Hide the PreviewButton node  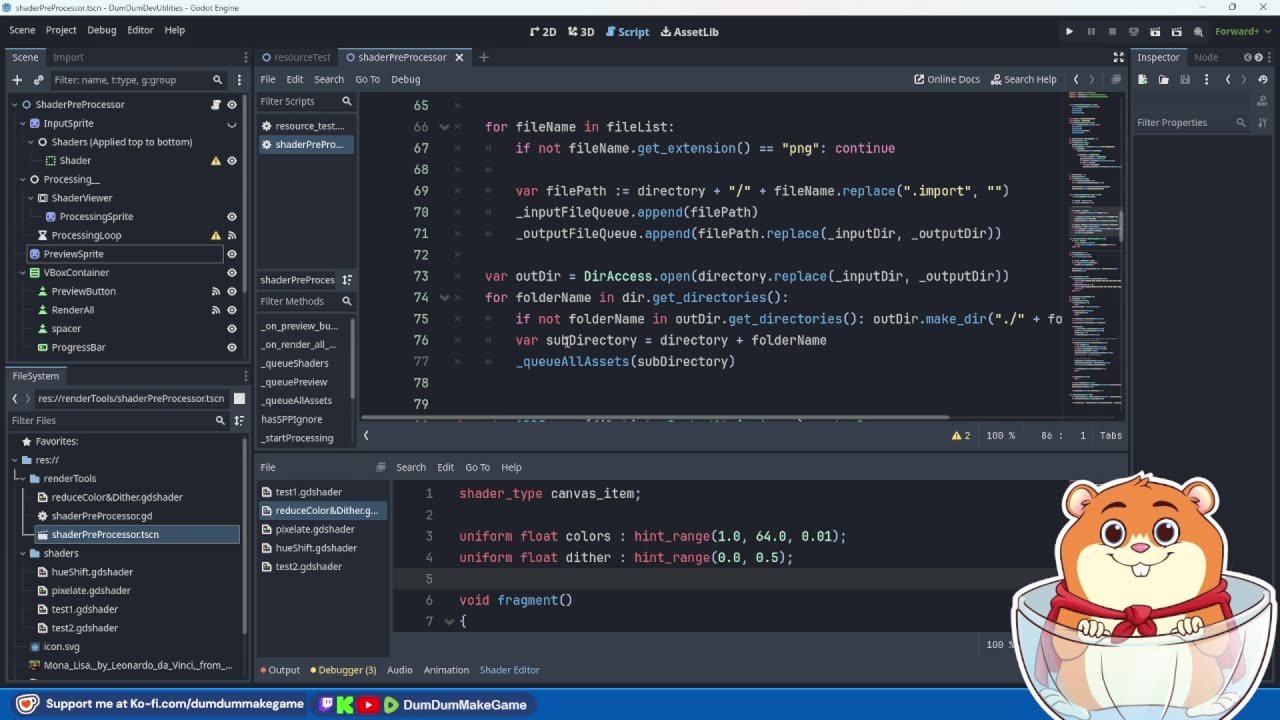(232, 292)
